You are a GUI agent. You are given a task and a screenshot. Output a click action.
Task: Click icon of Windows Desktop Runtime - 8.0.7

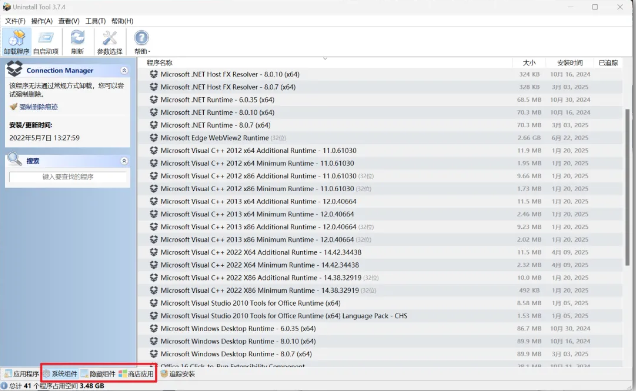coord(154,354)
